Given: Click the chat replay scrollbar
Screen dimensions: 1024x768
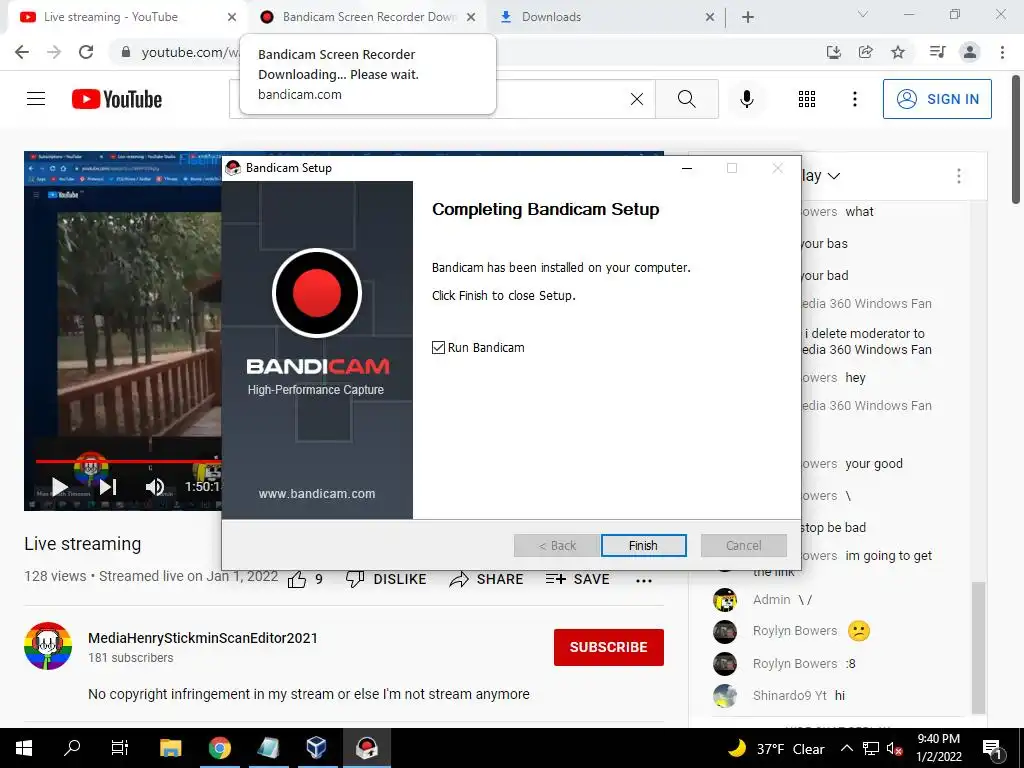Looking at the screenshot, I should coord(978,647).
